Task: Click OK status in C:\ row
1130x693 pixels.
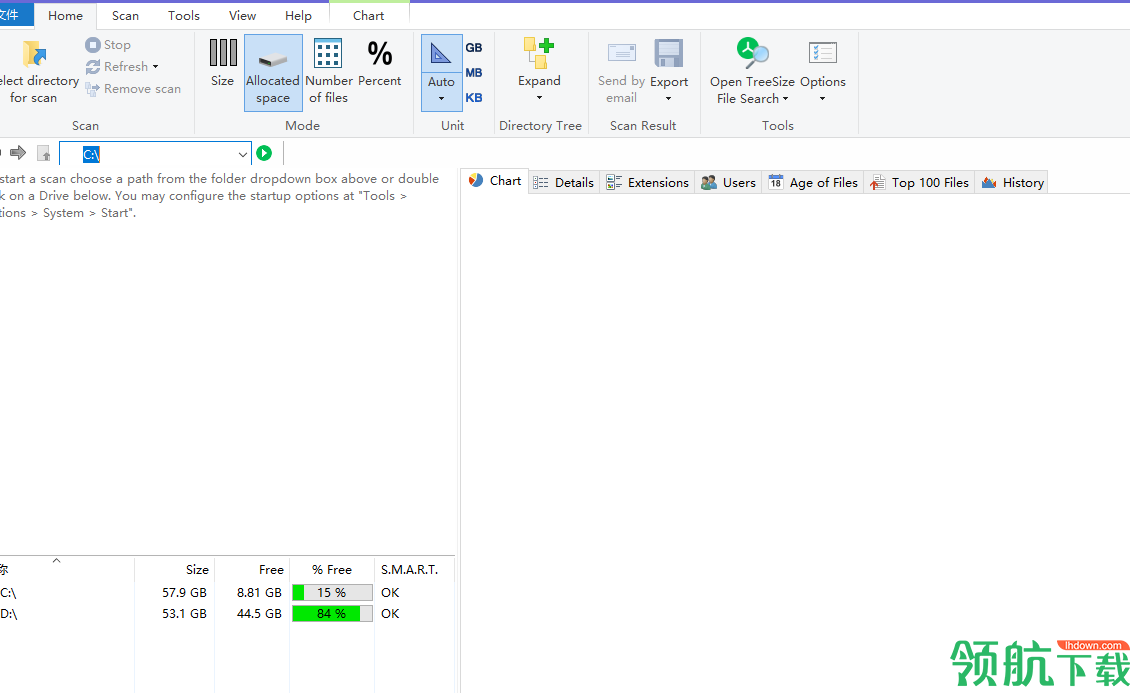Action: point(390,592)
